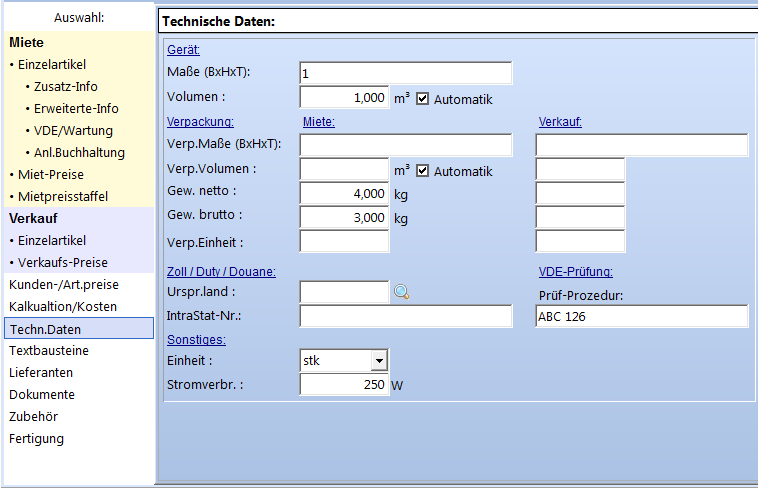Click the Gew. brutto field showing 3,000

pos(344,217)
